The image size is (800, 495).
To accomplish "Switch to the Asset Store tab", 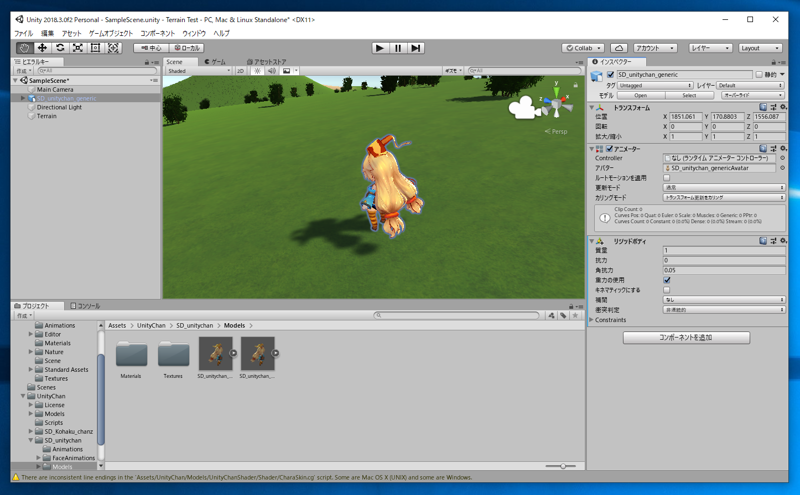I will click(266, 62).
